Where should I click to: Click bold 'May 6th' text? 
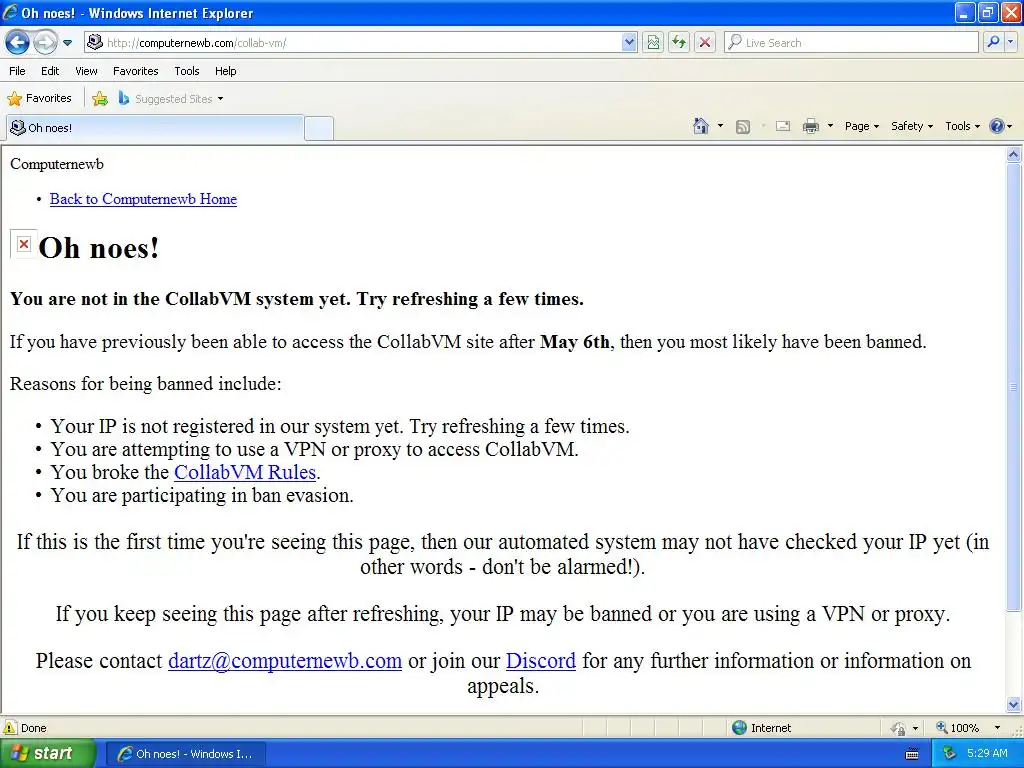575,342
